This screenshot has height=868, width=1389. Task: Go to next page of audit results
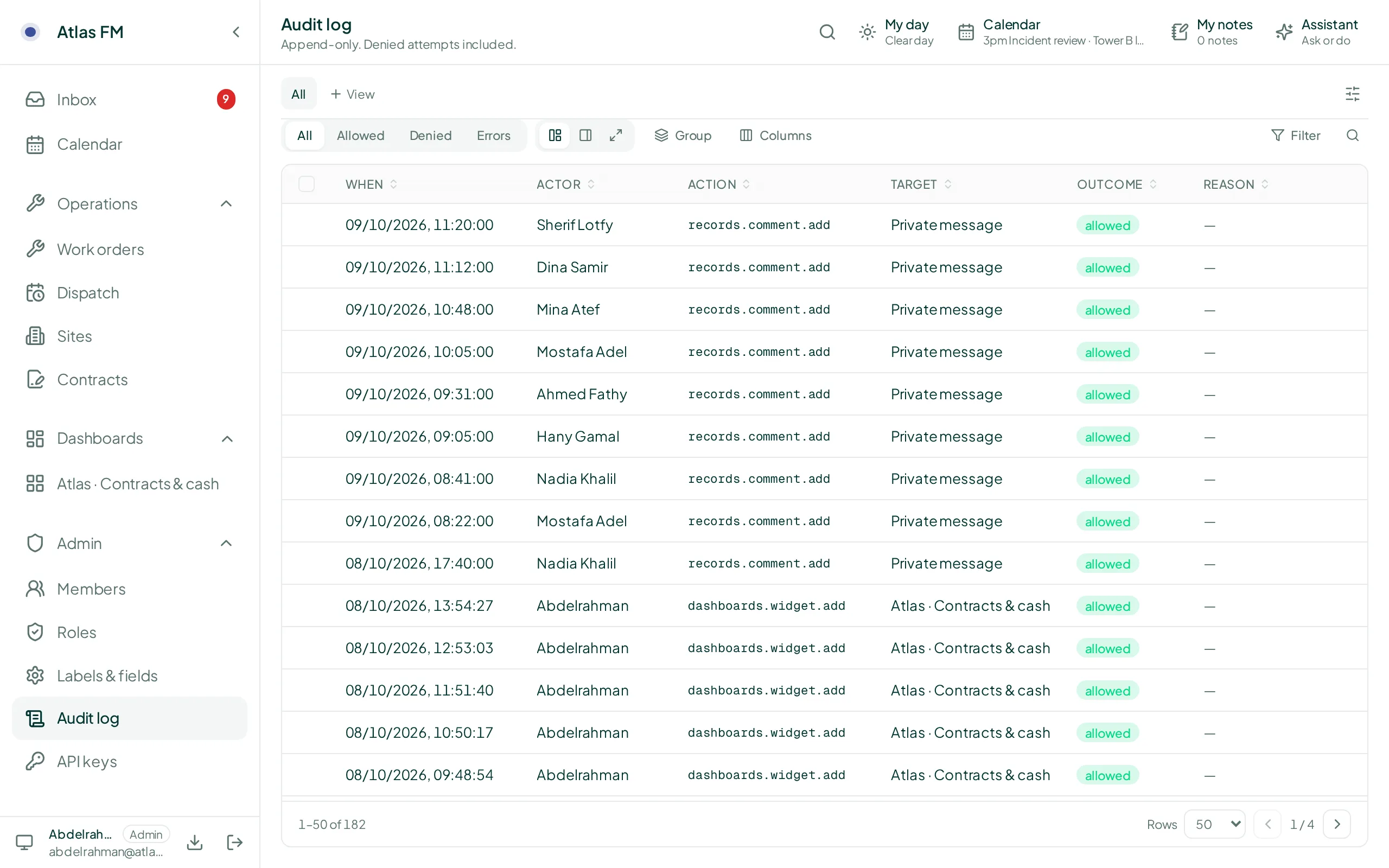(x=1337, y=825)
